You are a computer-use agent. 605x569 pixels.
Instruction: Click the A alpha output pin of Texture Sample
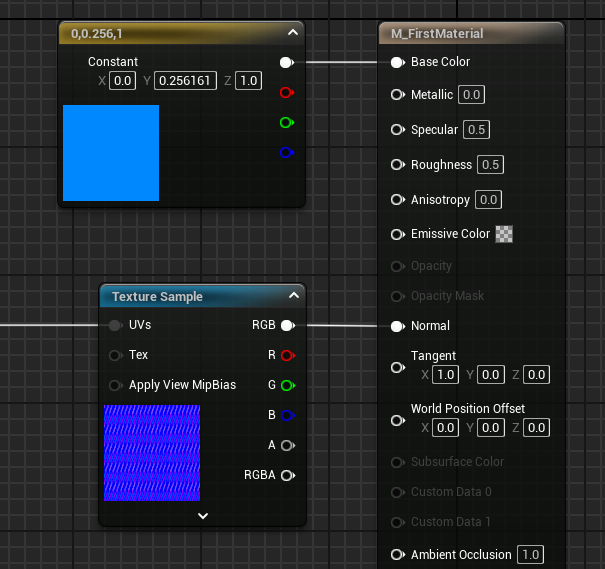[288, 446]
